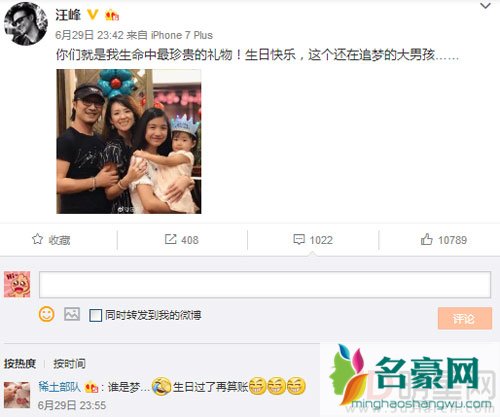The height and width of the screenshot is (417, 500).
Task: Open the 汪峰 profile name link
Action: point(68,15)
